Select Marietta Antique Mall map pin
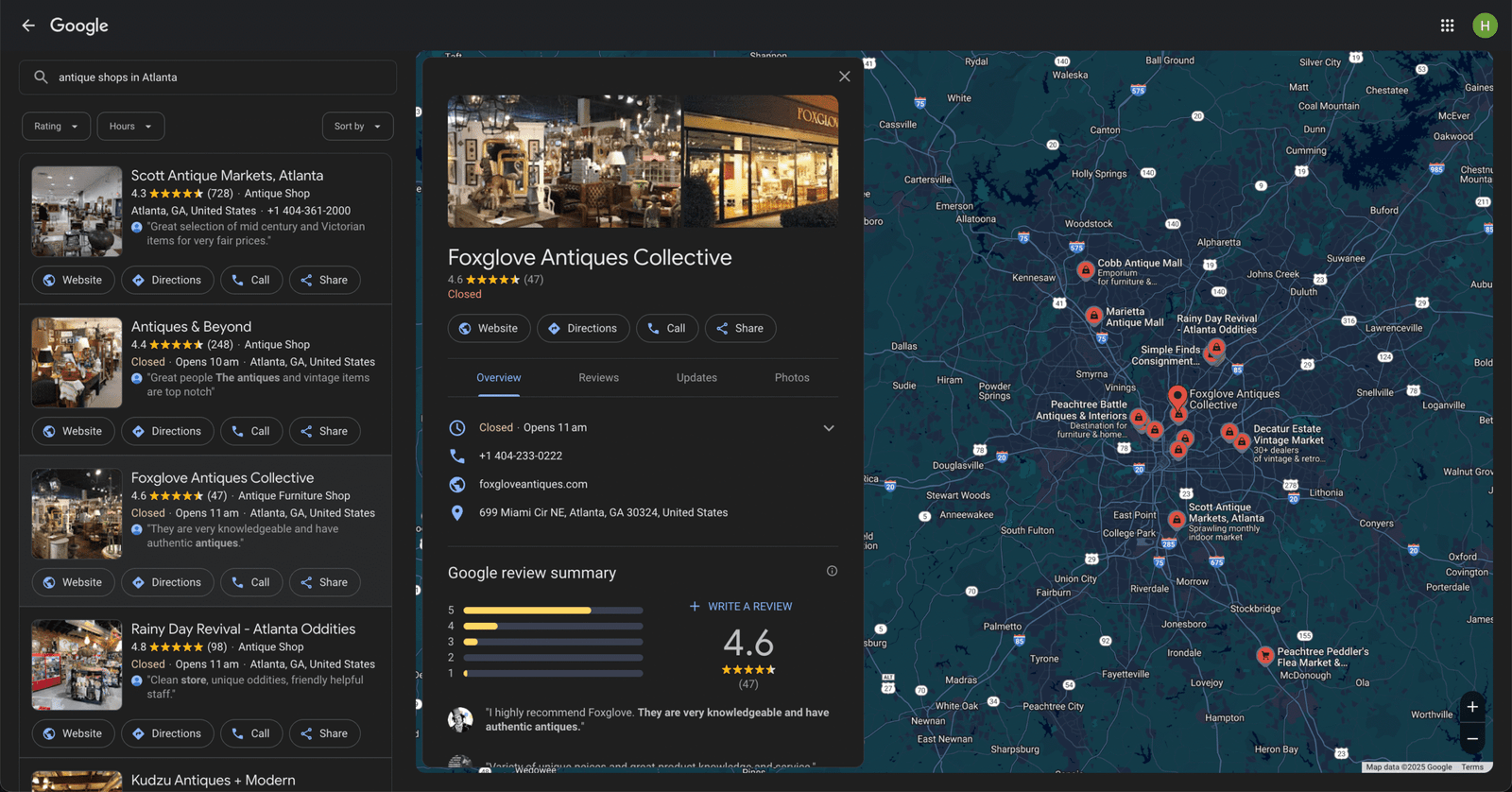This screenshot has width=1512, height=792. click(x=1093, y=315)
